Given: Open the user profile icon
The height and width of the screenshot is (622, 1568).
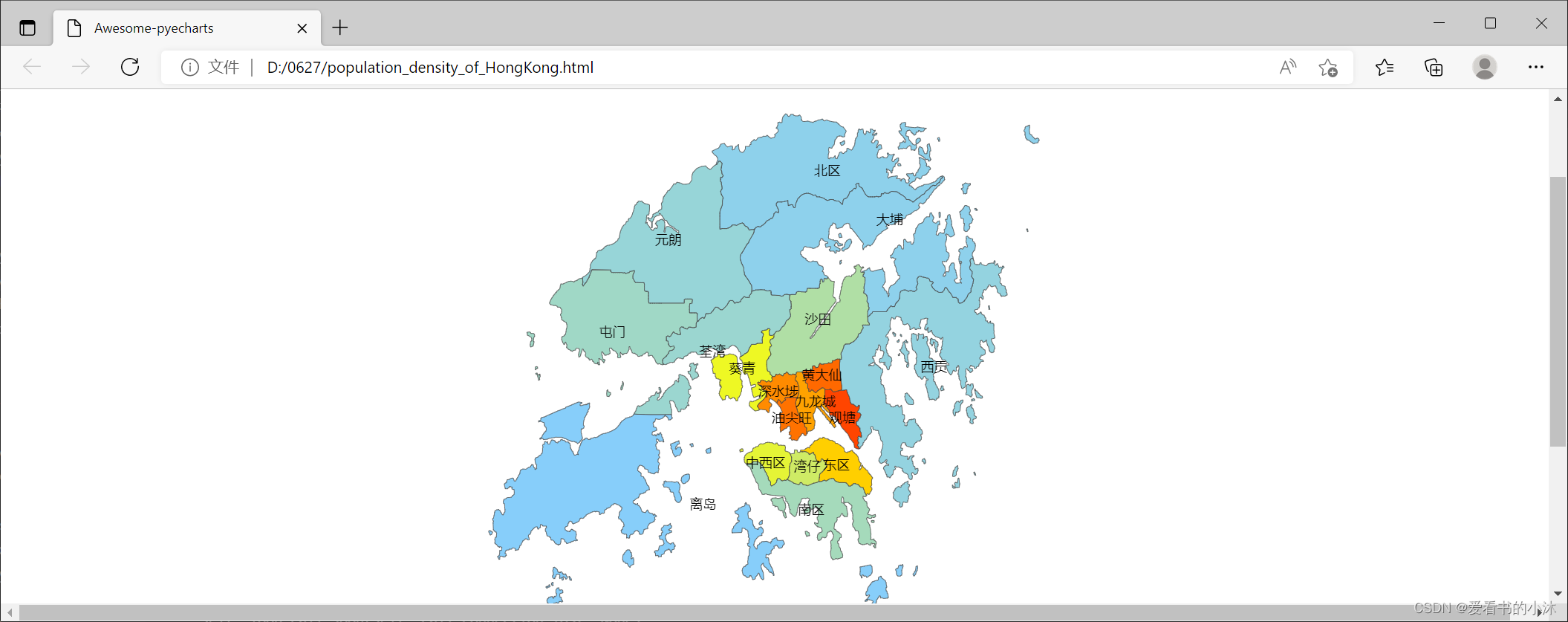Looking at the screenshot, I should [x=1485, y=68].
